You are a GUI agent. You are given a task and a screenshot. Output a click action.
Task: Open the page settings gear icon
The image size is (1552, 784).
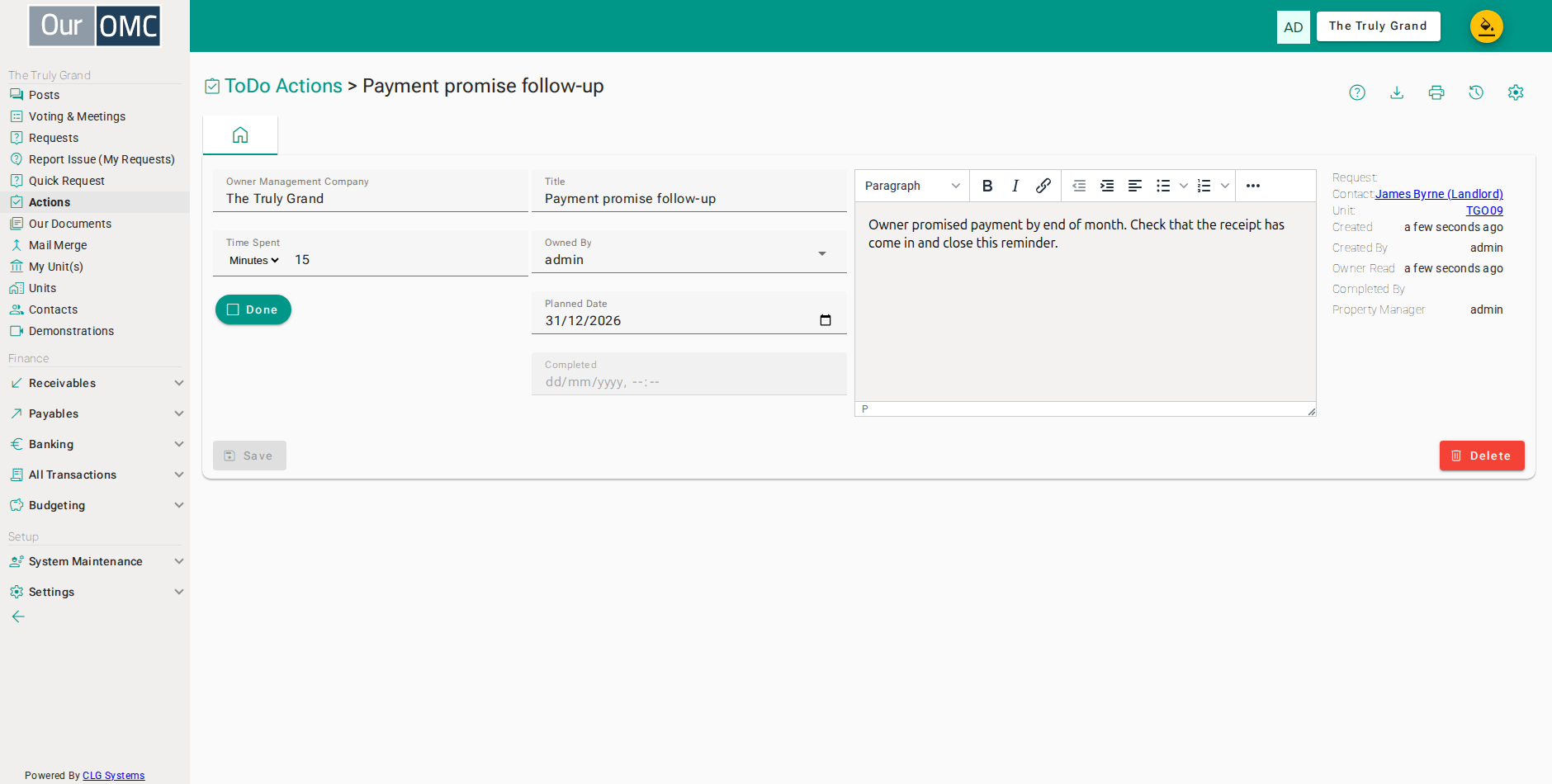[1516, 92]
